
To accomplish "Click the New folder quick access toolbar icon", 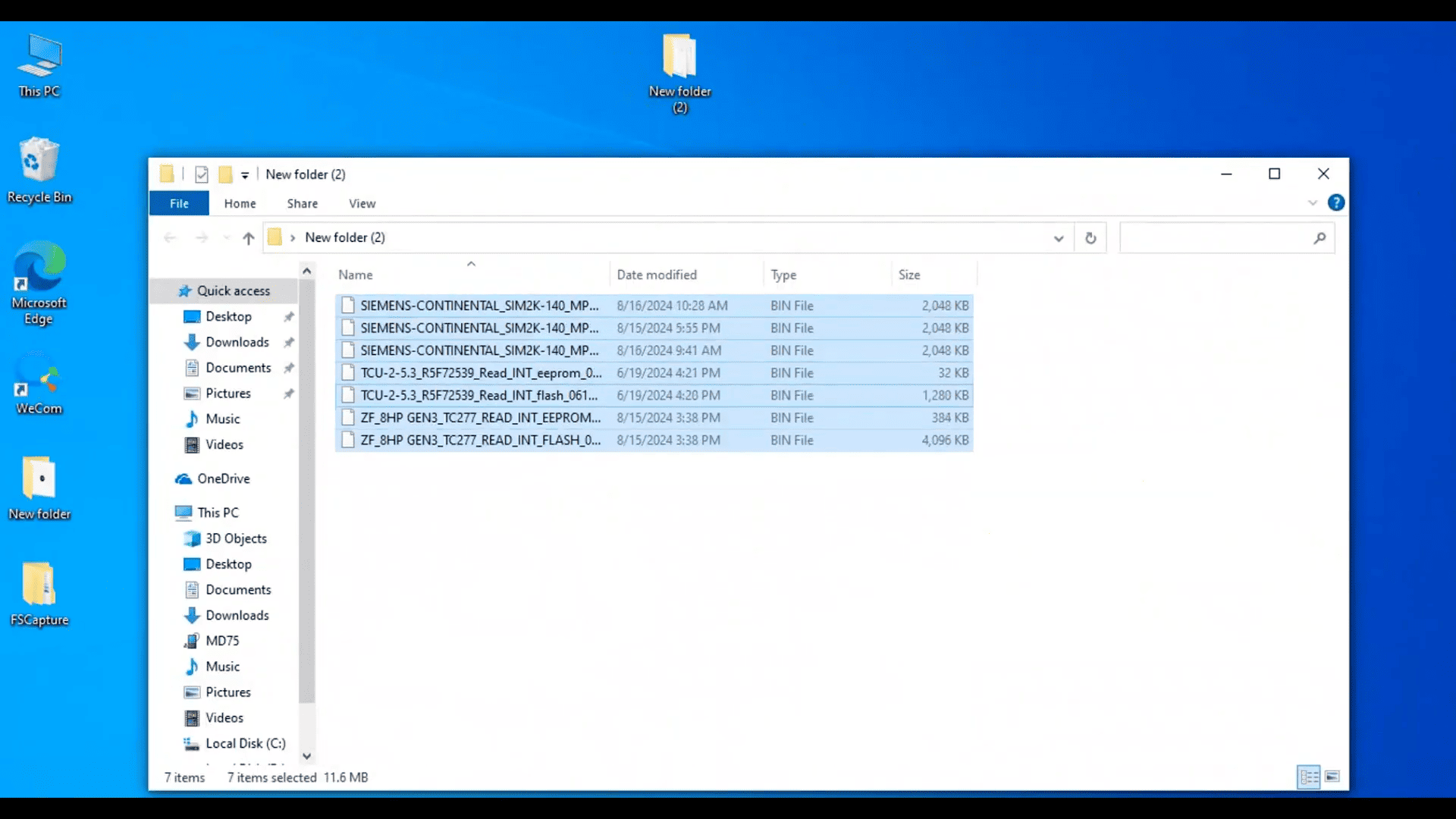I will click(x=225, y=174).
